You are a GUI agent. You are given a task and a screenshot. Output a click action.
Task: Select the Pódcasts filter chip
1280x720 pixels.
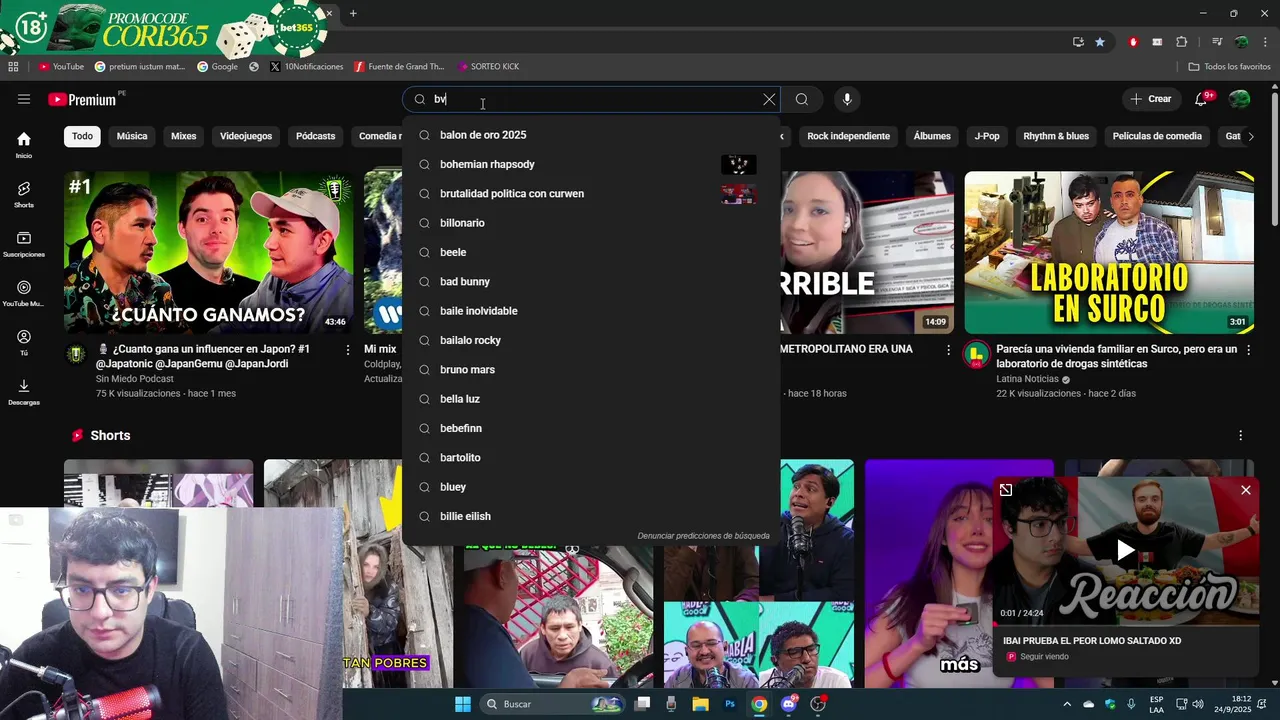coord(316,136)
